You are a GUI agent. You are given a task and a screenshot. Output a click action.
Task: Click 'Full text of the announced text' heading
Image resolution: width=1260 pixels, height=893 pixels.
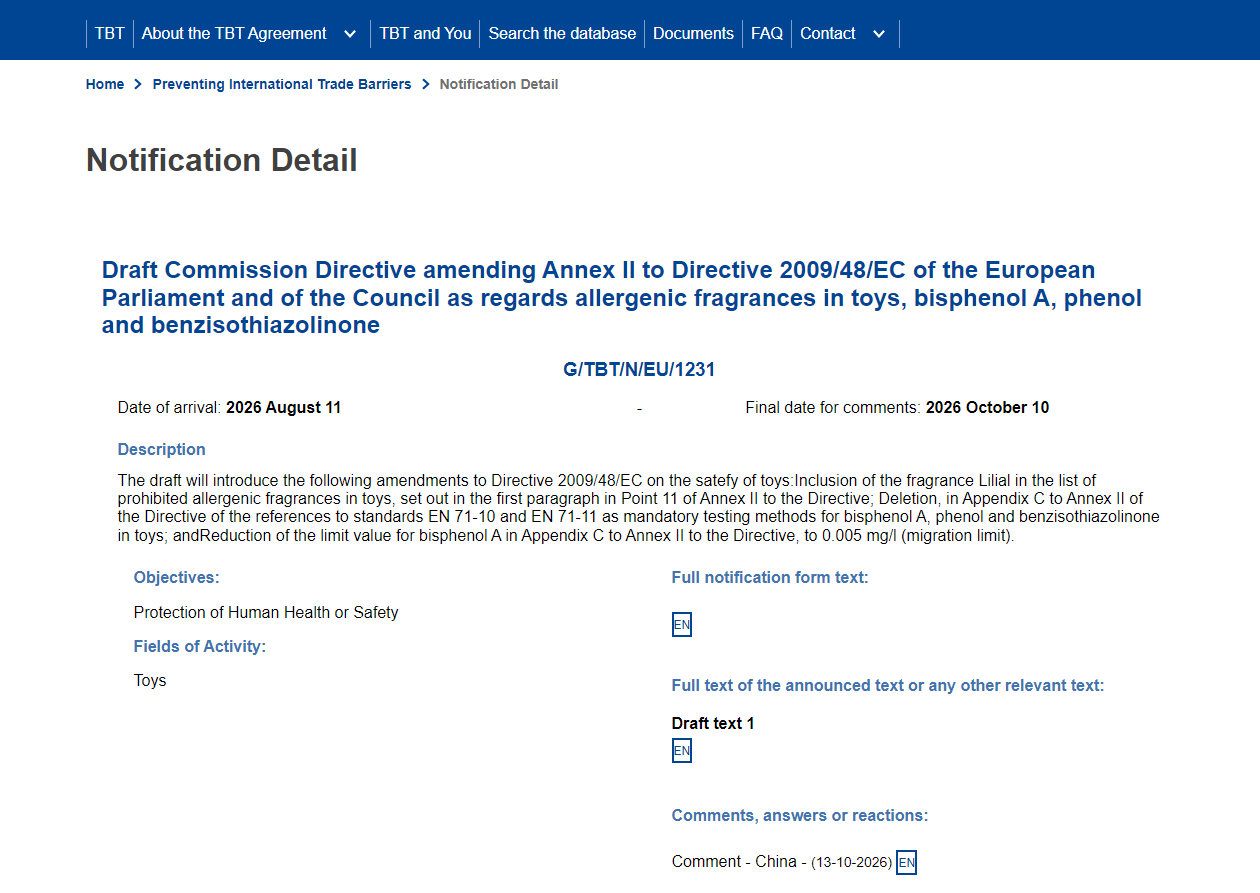tap(888, 686)
